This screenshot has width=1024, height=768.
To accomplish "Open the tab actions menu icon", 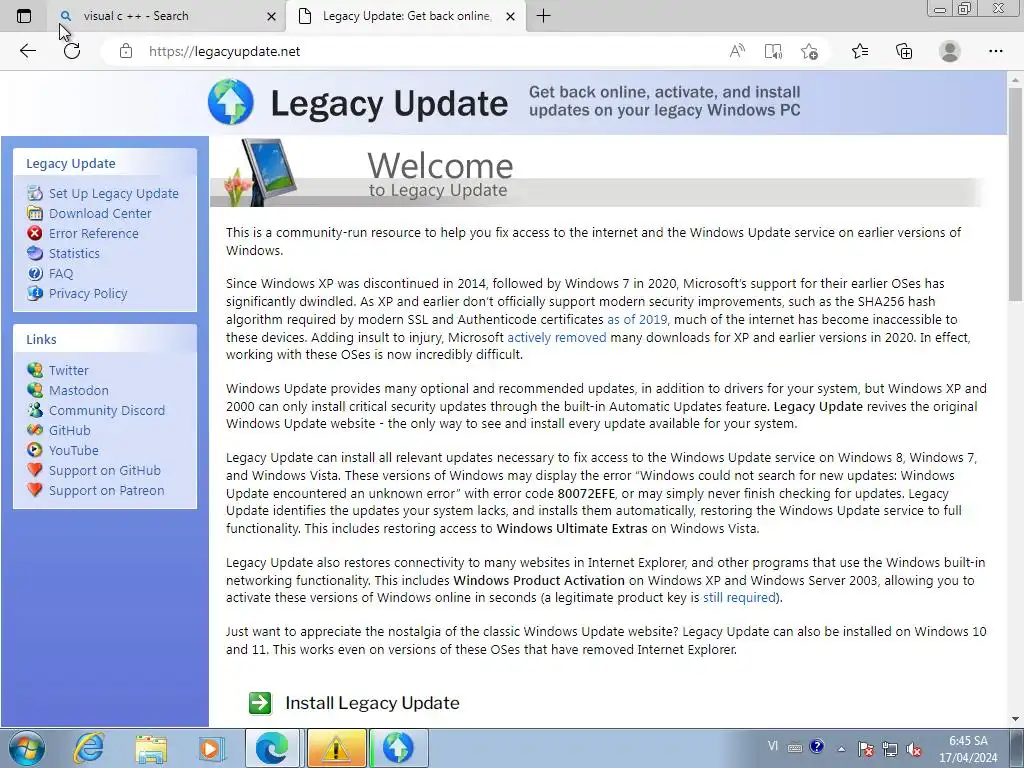I will [24, 16].
